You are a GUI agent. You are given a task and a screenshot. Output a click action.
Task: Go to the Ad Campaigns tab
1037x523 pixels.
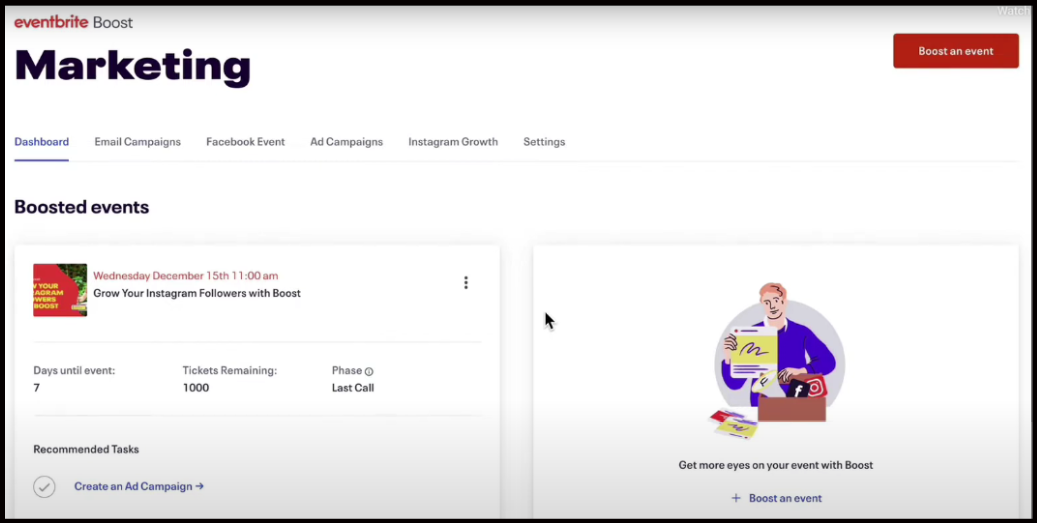[x=346, y=142]
